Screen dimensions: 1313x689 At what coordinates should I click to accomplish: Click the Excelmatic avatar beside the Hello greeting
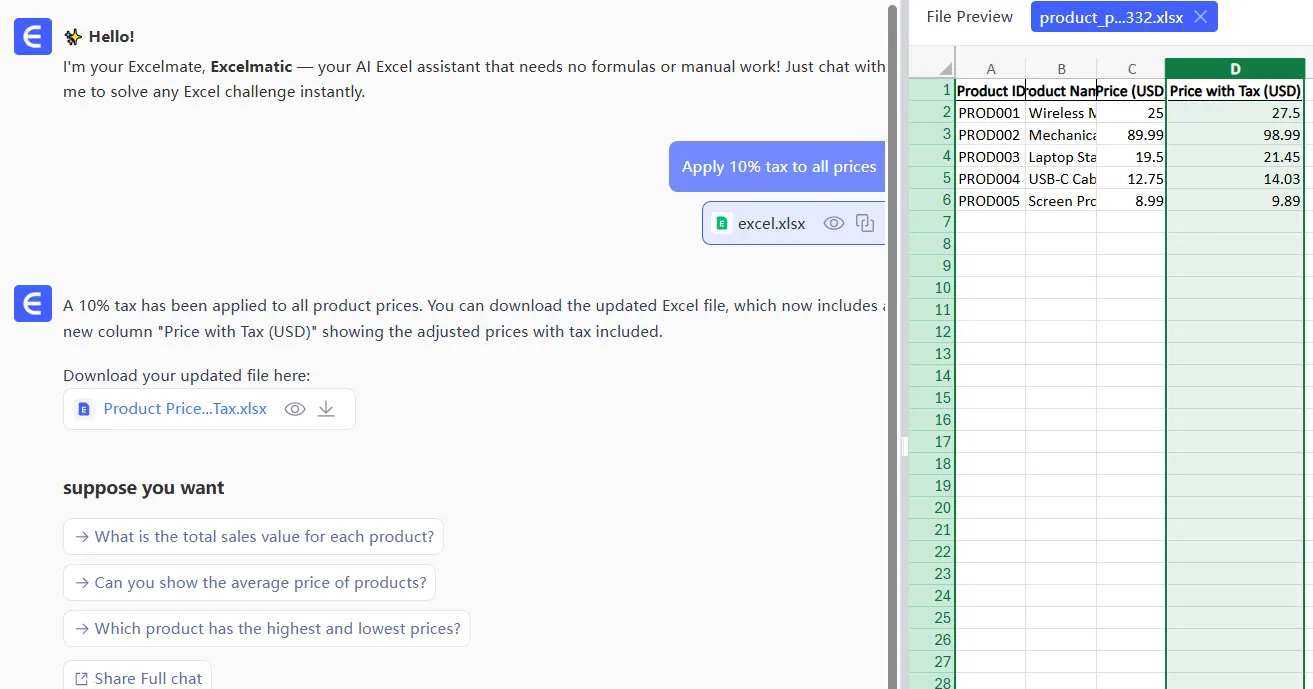32,36
